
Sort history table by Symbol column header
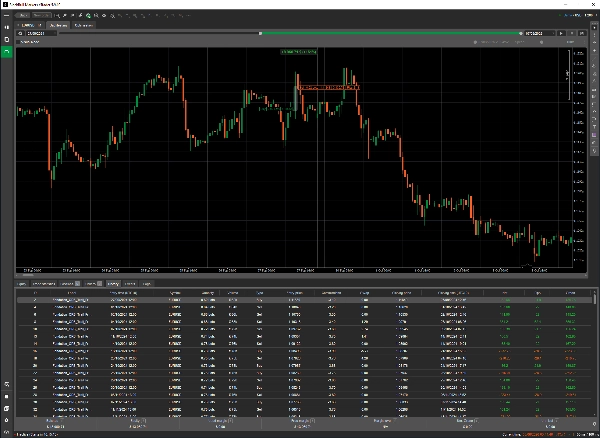coord(174,293)
